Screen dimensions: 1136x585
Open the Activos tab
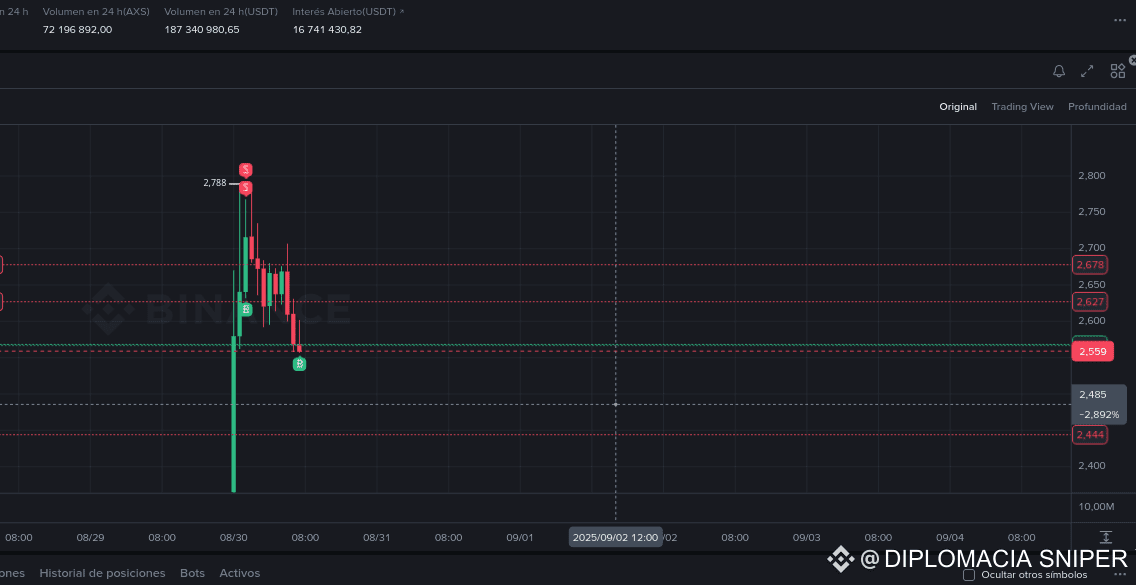coord(240,573)
